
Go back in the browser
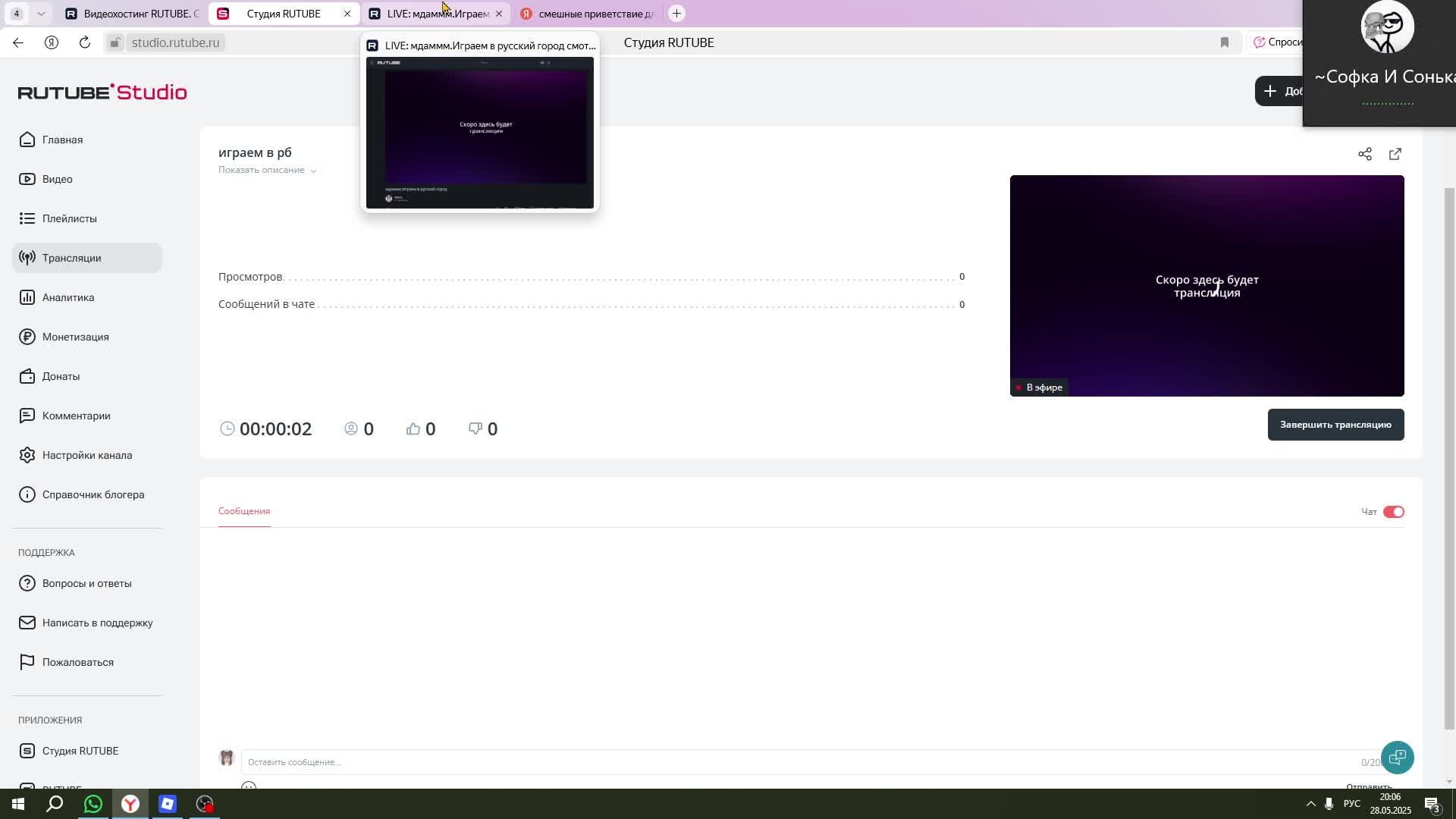point(18,42)
